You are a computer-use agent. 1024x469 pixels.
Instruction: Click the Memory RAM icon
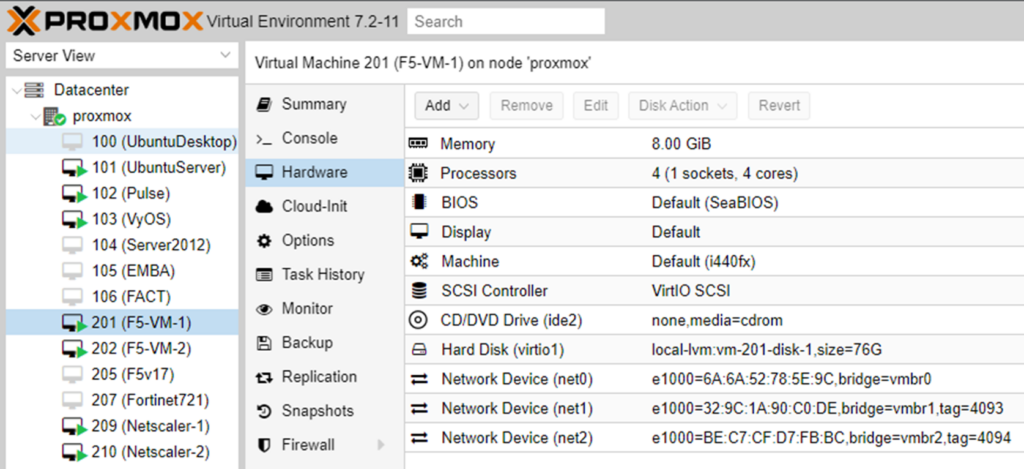pyautogui.click(x=418, y=144)
